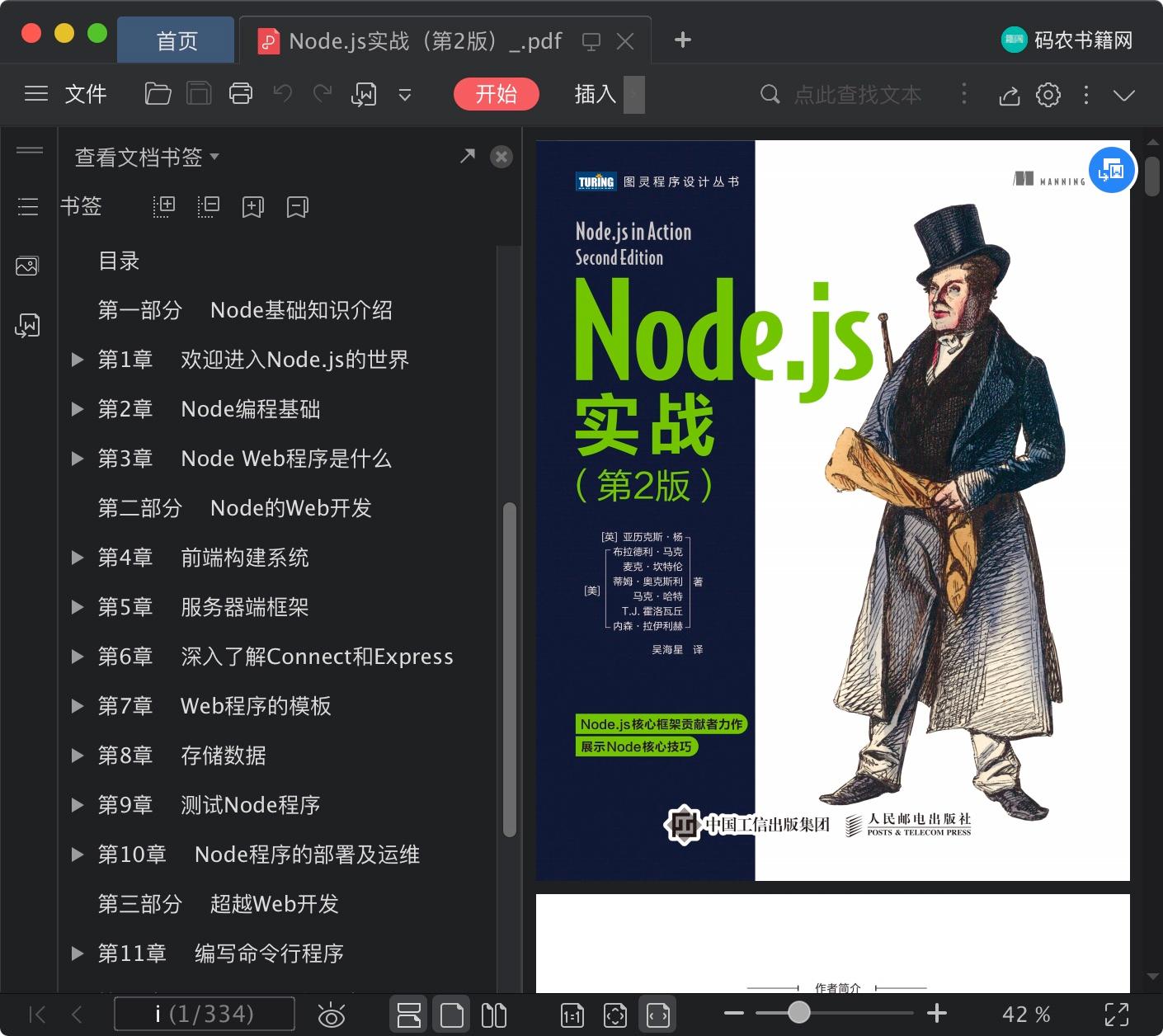Expand 第5章 服务器端框架
This screenshot has height=1036, width=1163.
click(78, 607)
